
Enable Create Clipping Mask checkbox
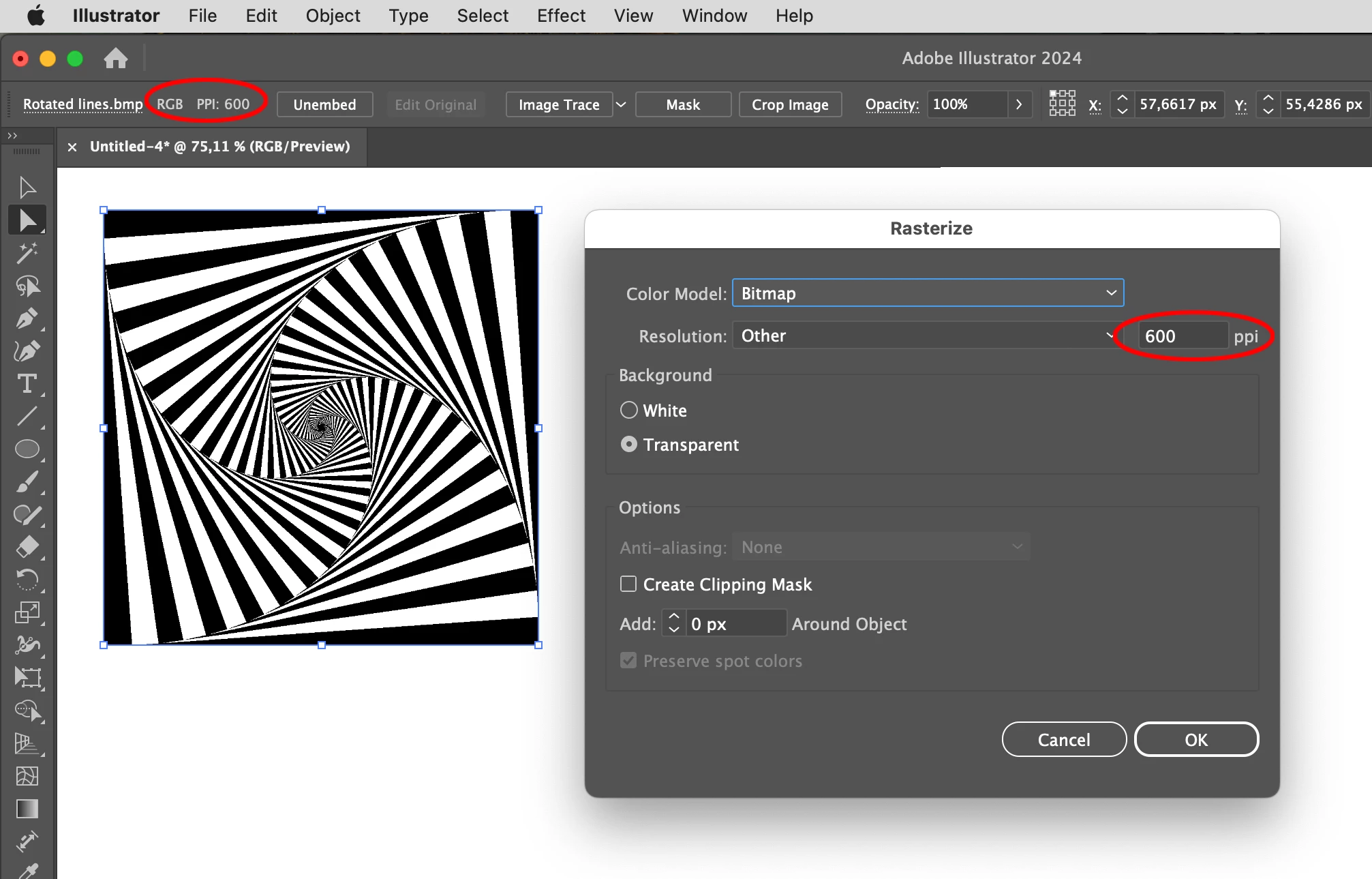tap(628, 584)
